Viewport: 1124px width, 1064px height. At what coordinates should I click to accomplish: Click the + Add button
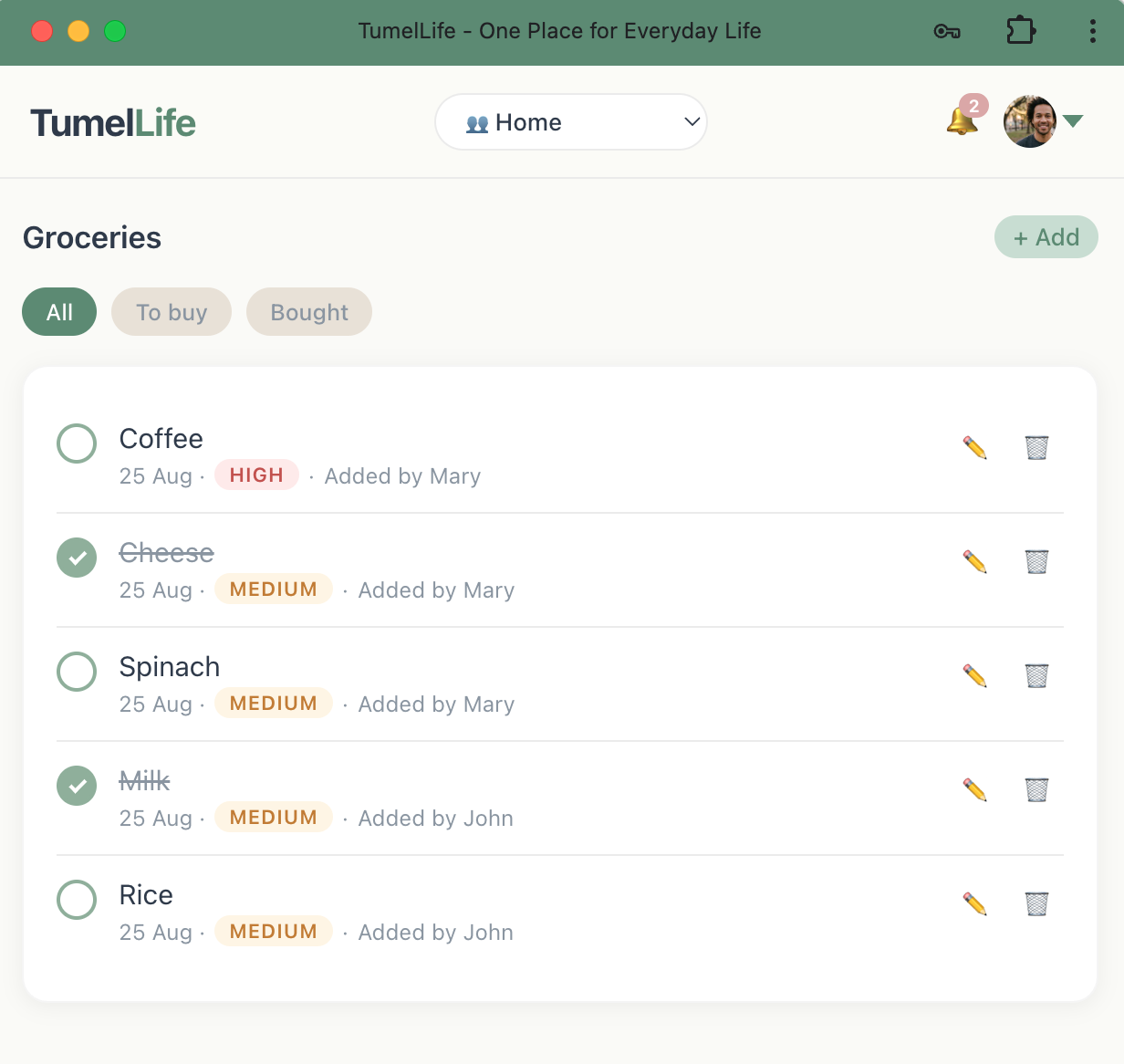tap(1046, 237)
